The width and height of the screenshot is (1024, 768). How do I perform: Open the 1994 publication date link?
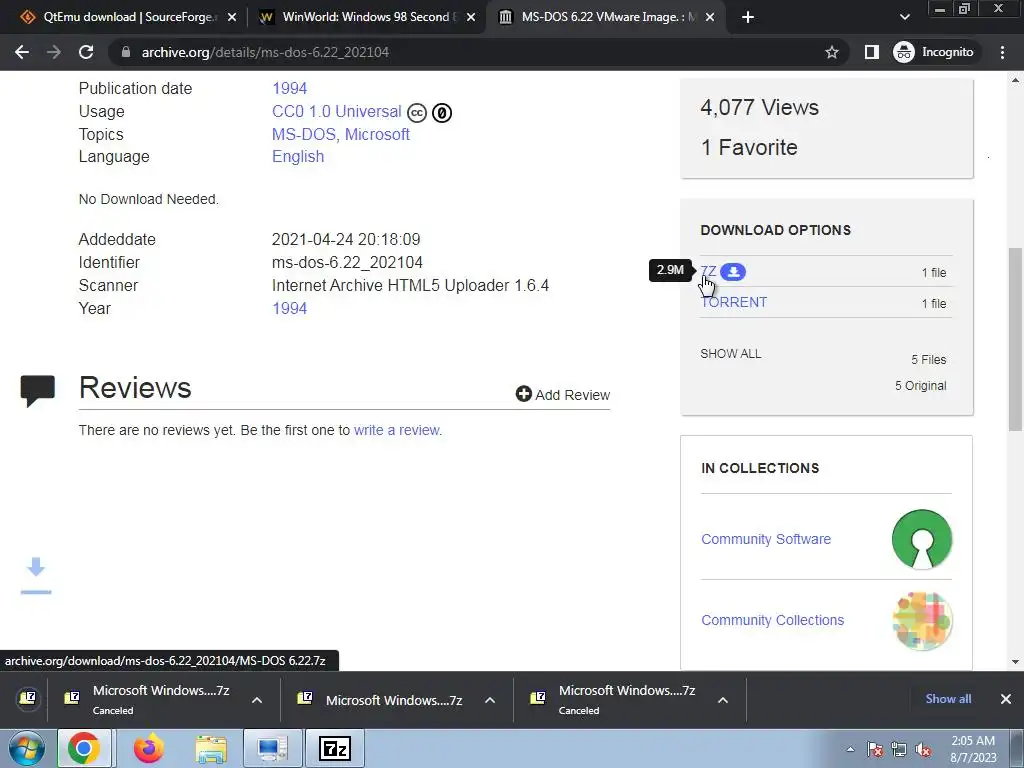pos(289,88)
